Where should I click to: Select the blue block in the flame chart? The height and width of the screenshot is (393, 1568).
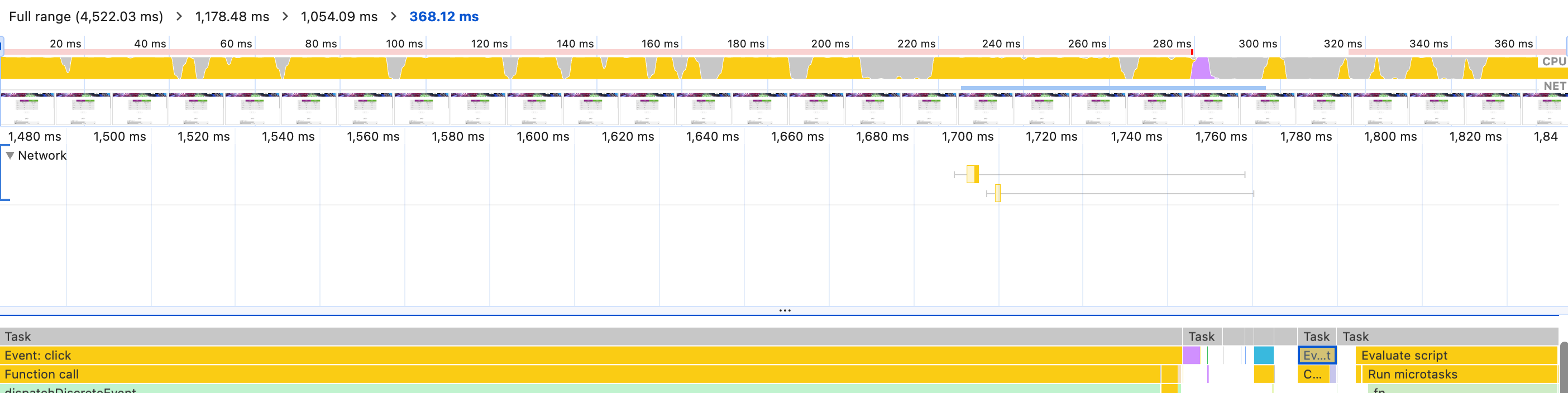point(1264,355)
